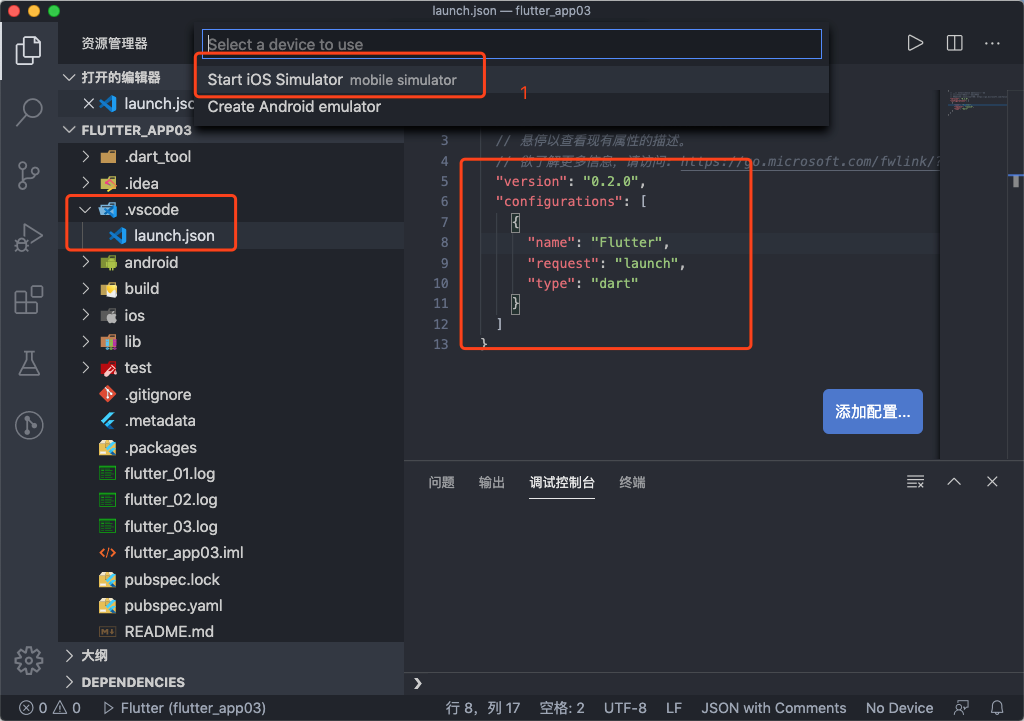Viewport: 1024px width, 721px height.
Task: Click the editor minimap preview
Action: pos(976,102)
